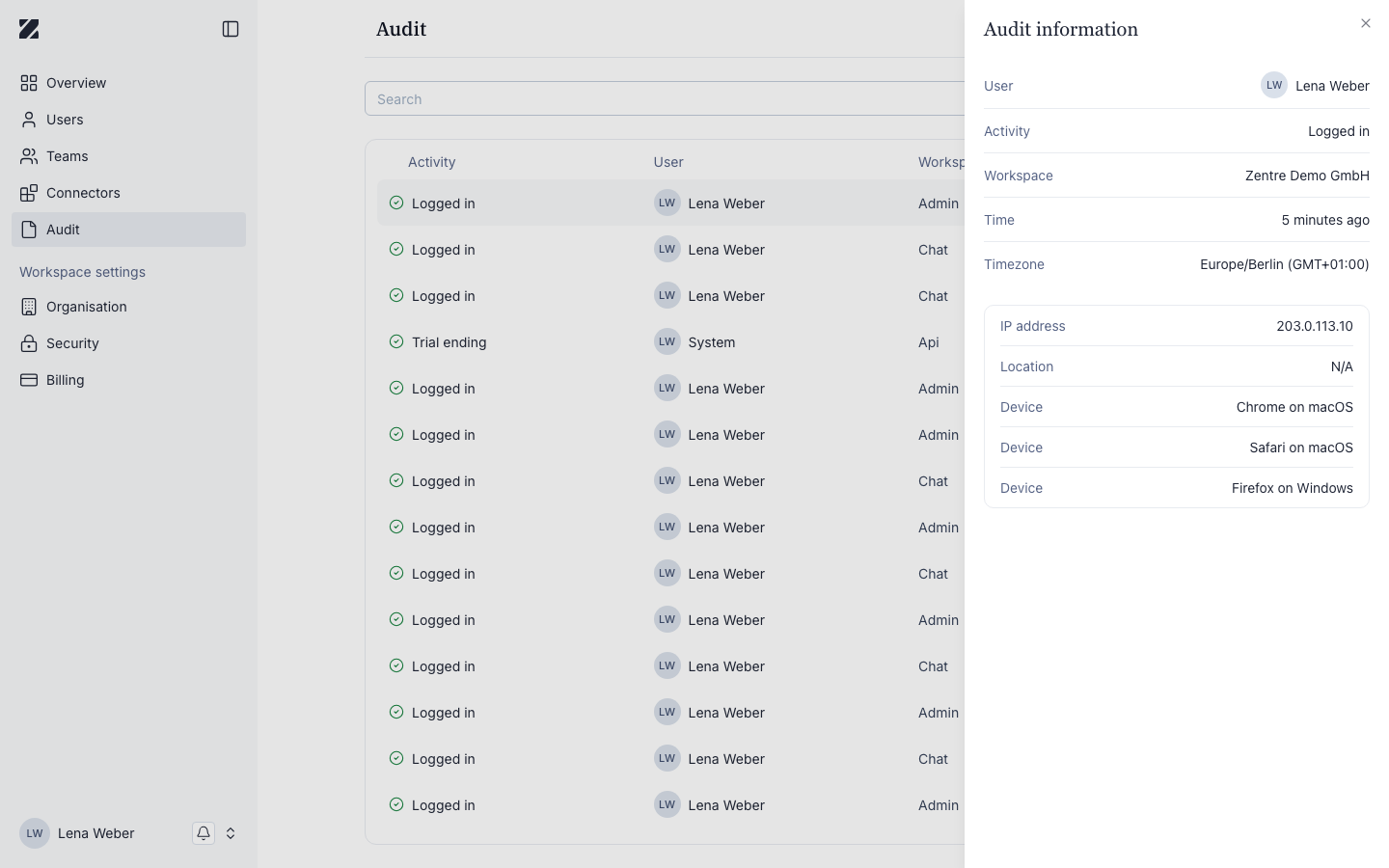Click LW avatar in Audit information panel

(1274, 85)
